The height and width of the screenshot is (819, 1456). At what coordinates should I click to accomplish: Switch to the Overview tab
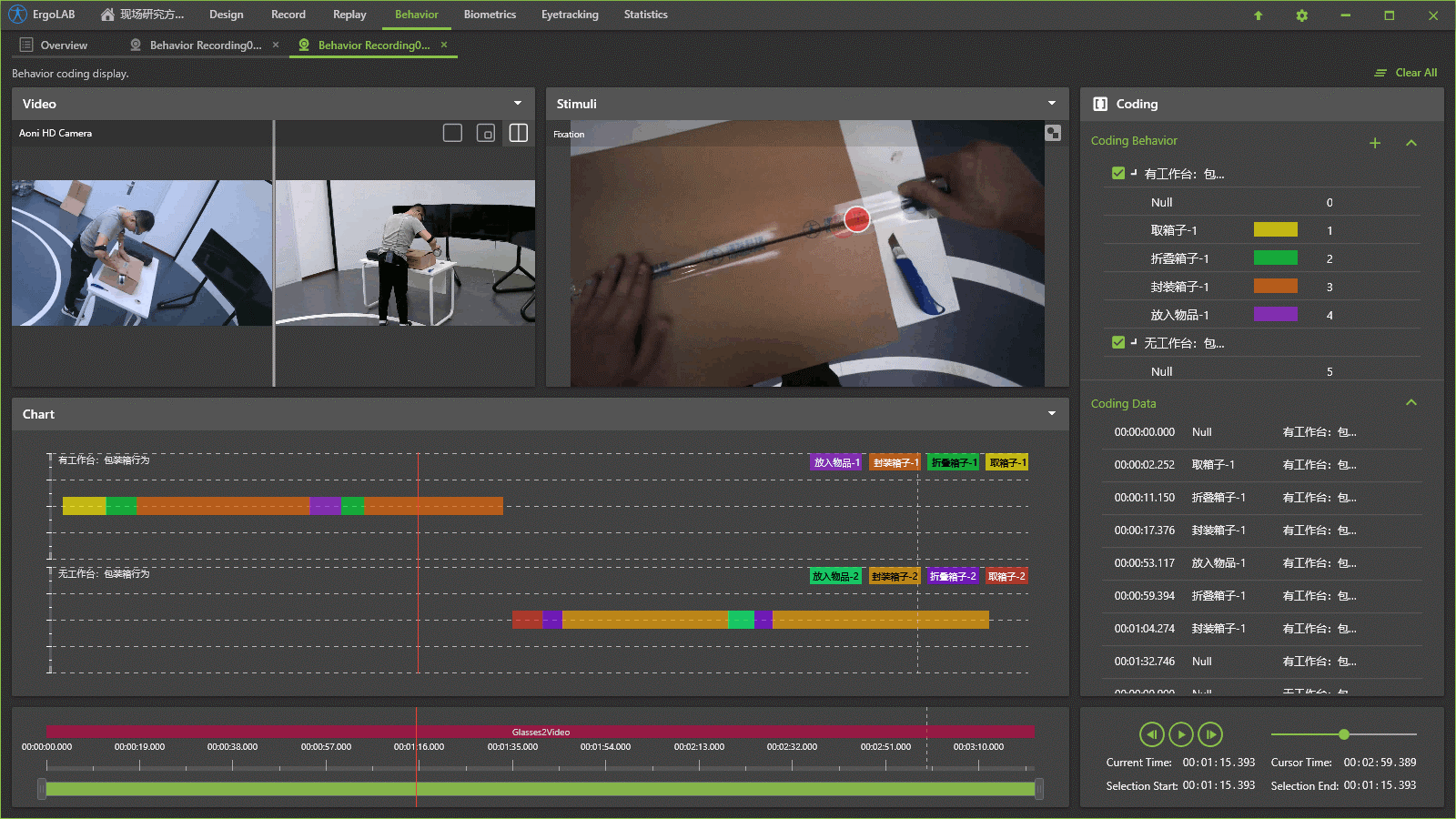pyautogui.click(x=64, y=45)
